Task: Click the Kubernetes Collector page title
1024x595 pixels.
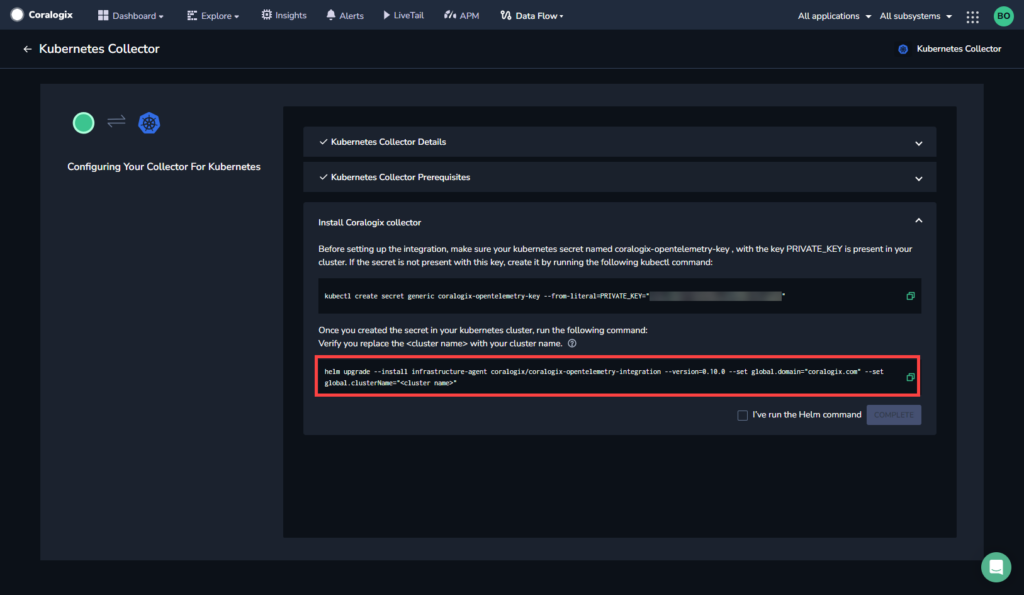Action: 99,49
